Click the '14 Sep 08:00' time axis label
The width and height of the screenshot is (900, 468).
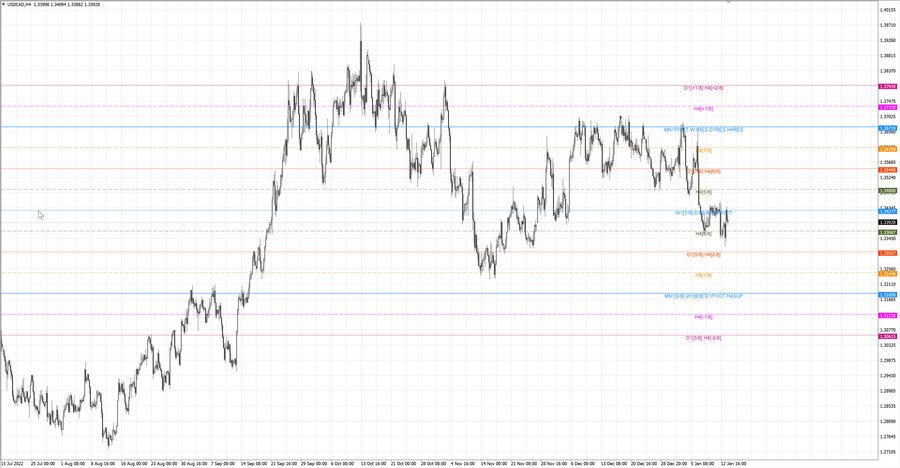click(254, 463)
